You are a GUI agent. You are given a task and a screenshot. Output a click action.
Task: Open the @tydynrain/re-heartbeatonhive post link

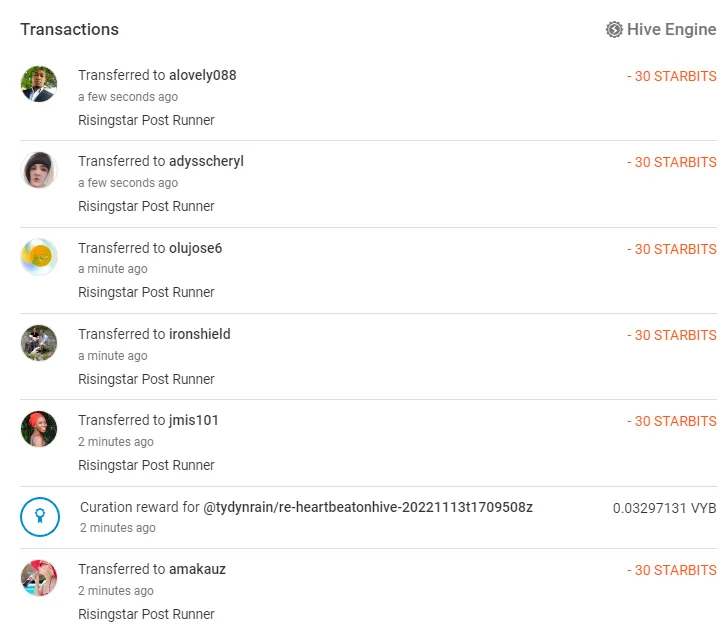(368, 508)
